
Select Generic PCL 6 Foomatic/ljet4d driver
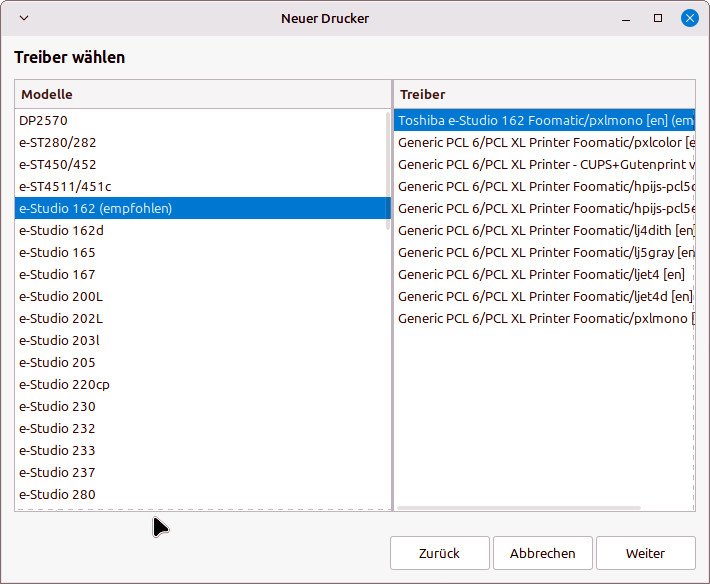point(544,297)
